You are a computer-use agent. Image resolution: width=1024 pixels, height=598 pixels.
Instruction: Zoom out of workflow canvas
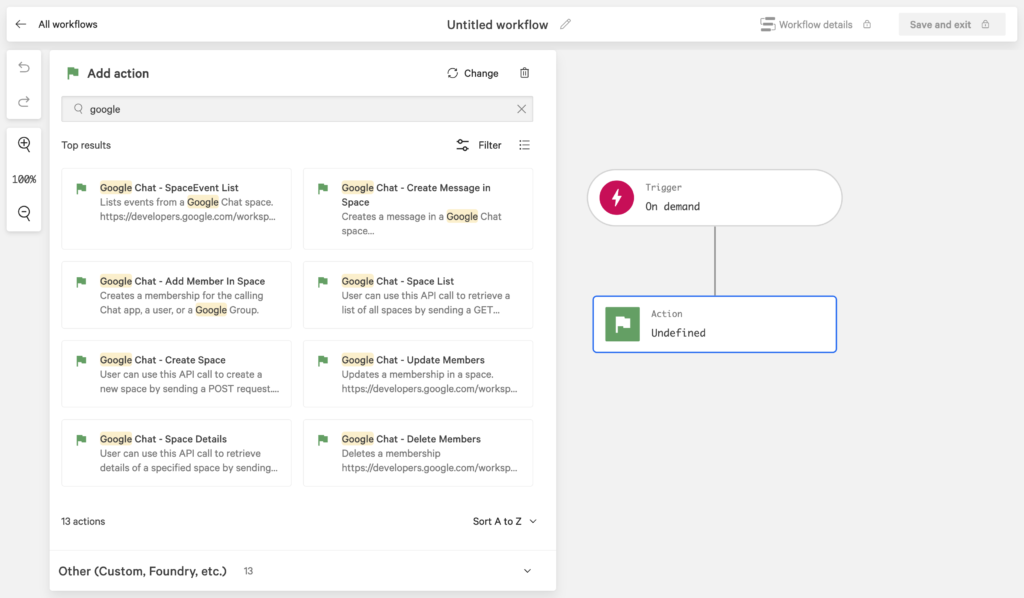[24, 213]
